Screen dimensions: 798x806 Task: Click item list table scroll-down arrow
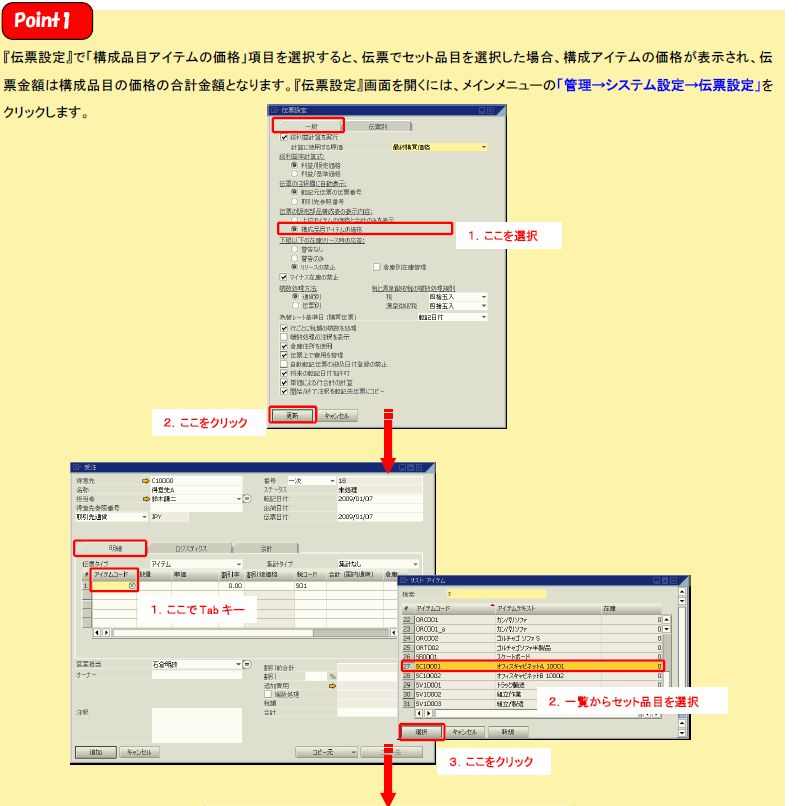pos(666,629)
